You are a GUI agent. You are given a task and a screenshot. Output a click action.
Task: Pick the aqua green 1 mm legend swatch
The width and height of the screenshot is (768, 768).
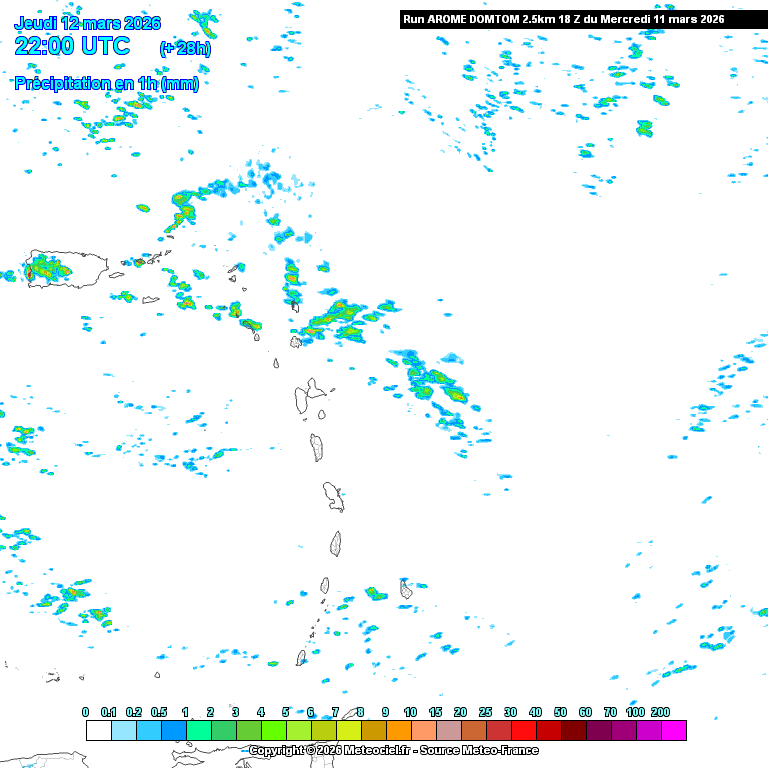[x=199, y=731]
